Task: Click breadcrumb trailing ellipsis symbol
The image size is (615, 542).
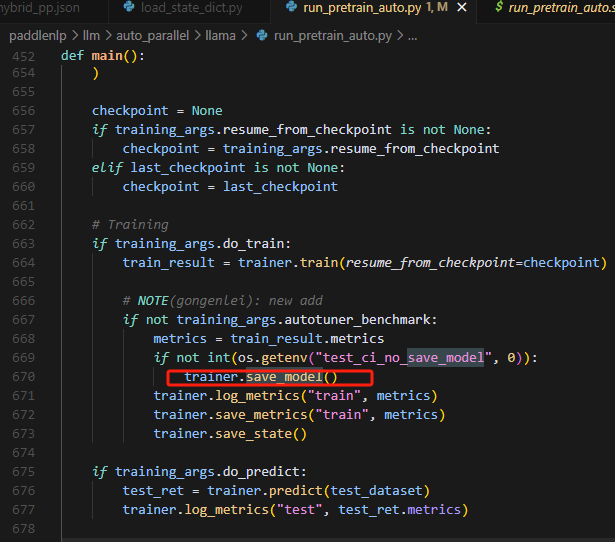Action: tap(412, 36)
